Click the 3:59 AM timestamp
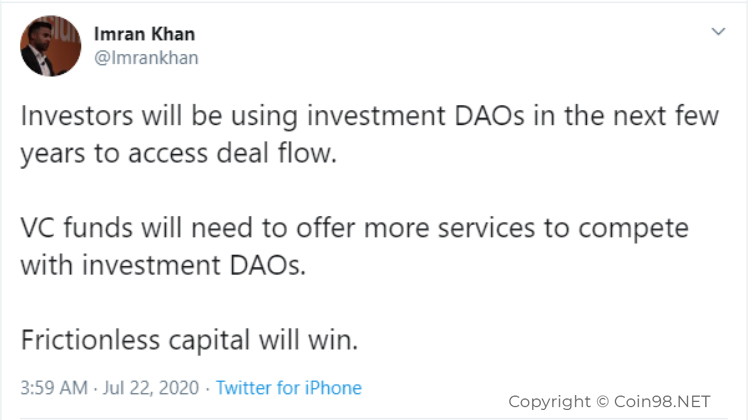Image resolution: width=748 pixels, height=420 pixels. pyautogui.click(x=51, y=387)
